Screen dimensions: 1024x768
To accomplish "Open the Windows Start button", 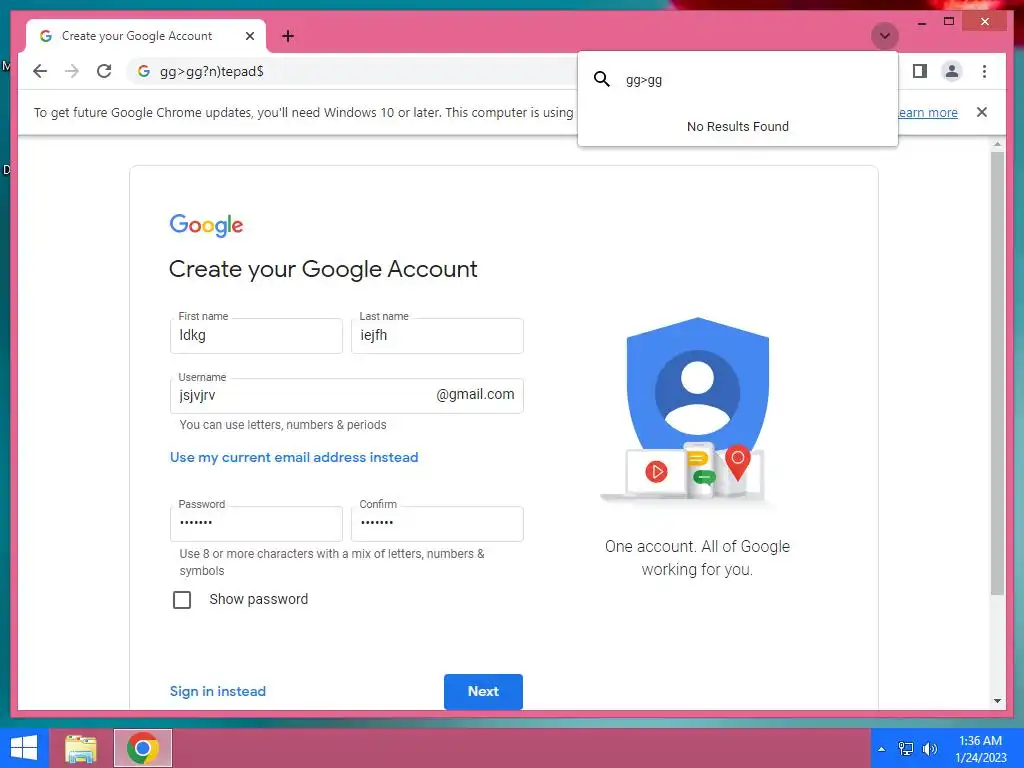I will [24, 748].
